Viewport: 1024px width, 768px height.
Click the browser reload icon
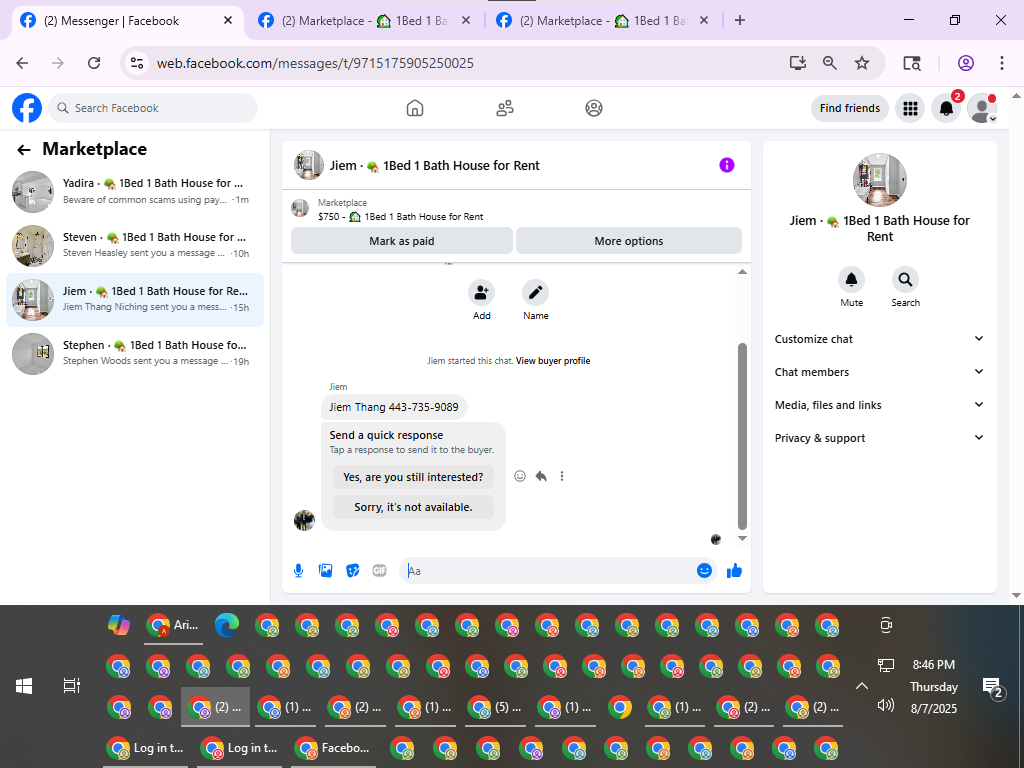point(94,63)
